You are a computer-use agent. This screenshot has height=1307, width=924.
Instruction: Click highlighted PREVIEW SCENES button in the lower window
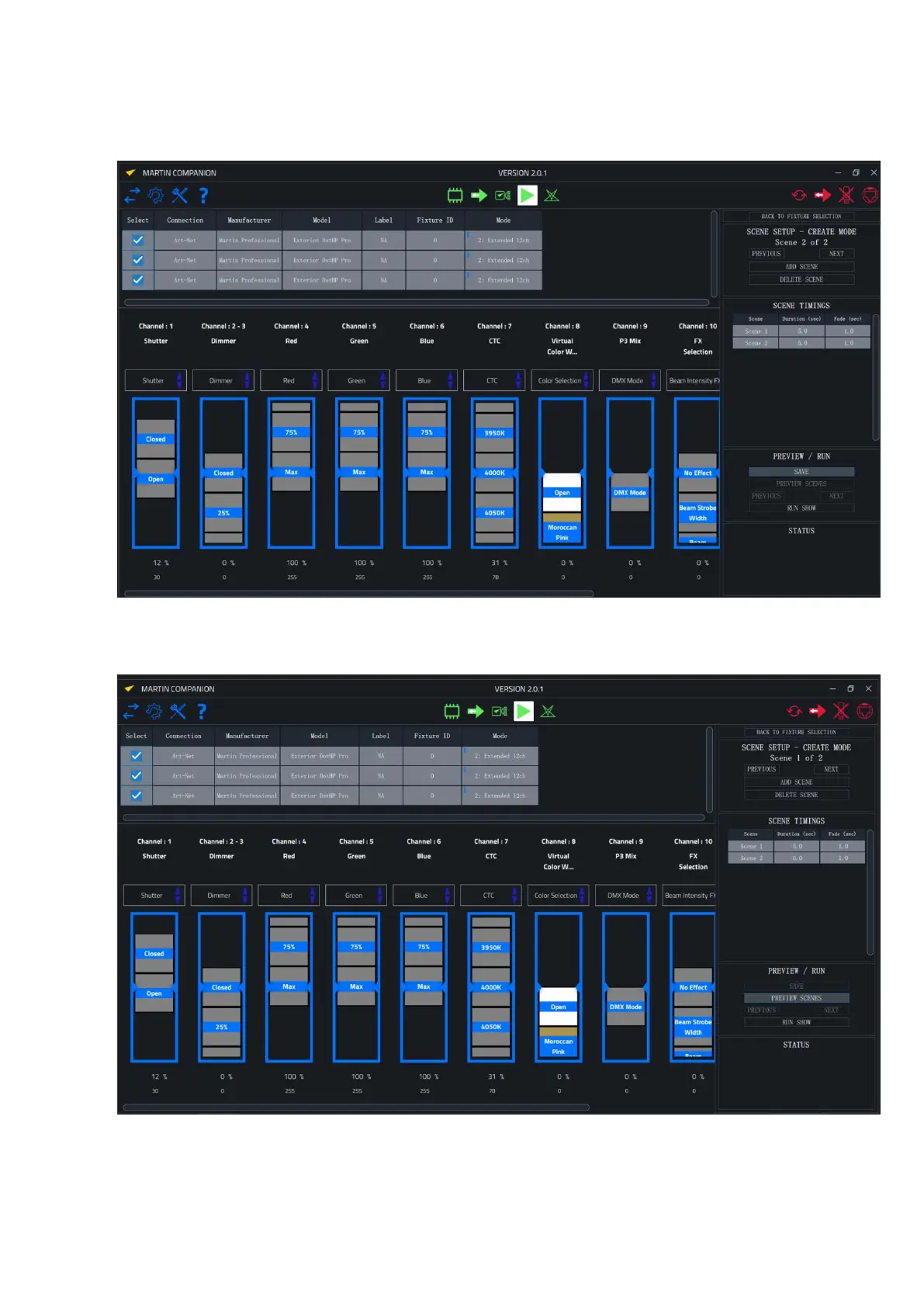point(796,998)
